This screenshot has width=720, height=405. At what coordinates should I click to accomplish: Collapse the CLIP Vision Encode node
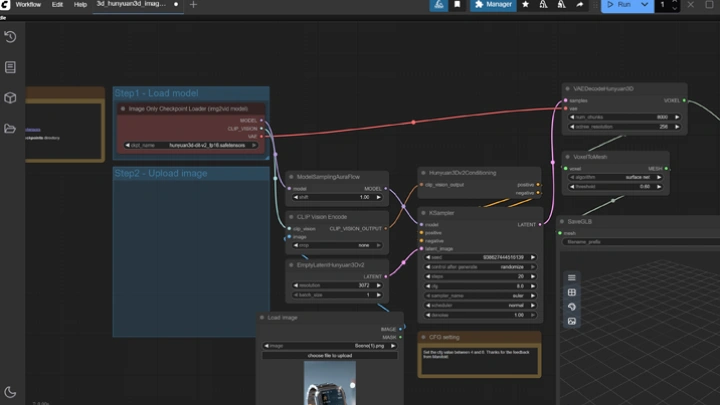coord(291,217)
